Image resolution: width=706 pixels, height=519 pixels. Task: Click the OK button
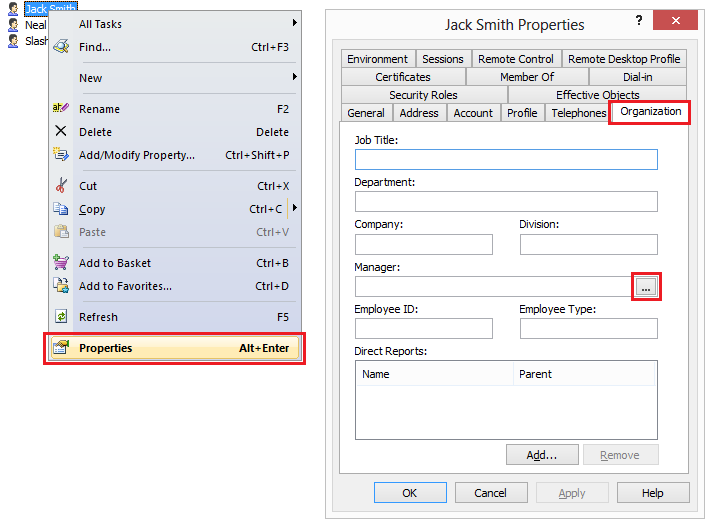409,493
